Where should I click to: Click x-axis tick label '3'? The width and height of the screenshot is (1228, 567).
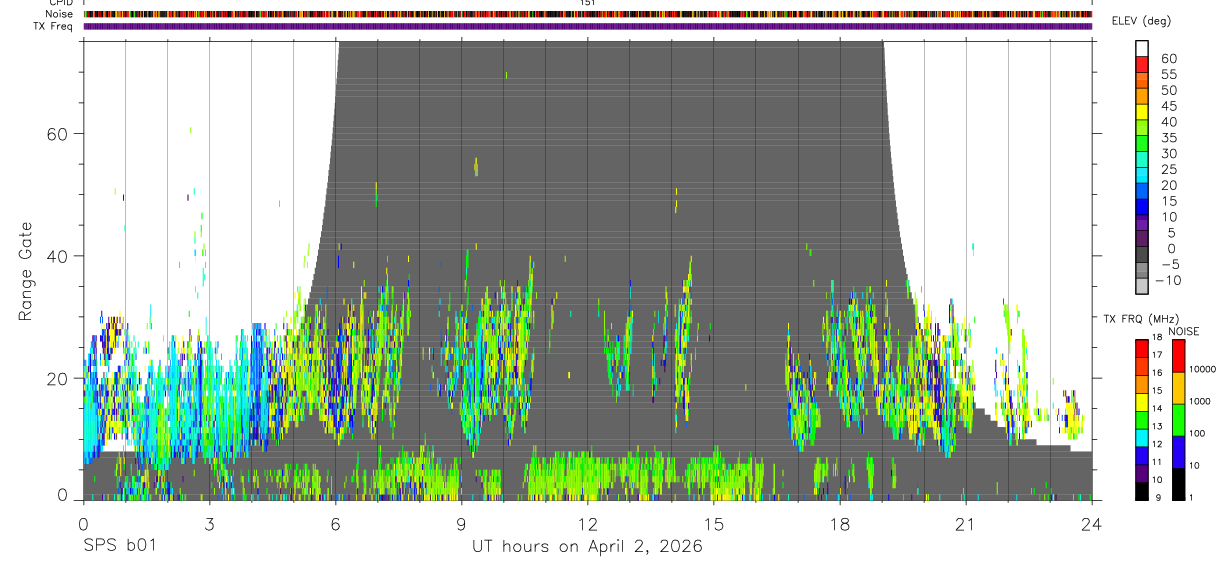point(209,523)
